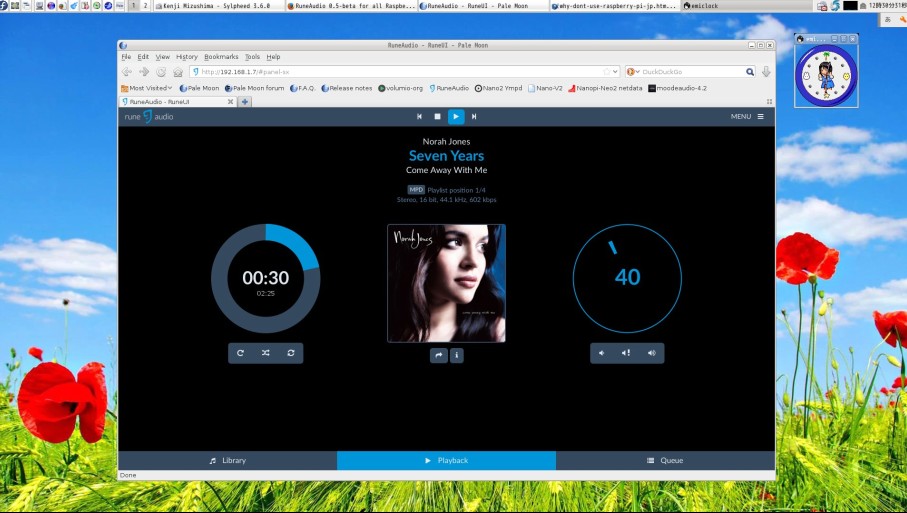Screen dimensions: 907x513
Task: Stop playback in RuneAudio
Action: pyautogui.click(x=437, y=117)
